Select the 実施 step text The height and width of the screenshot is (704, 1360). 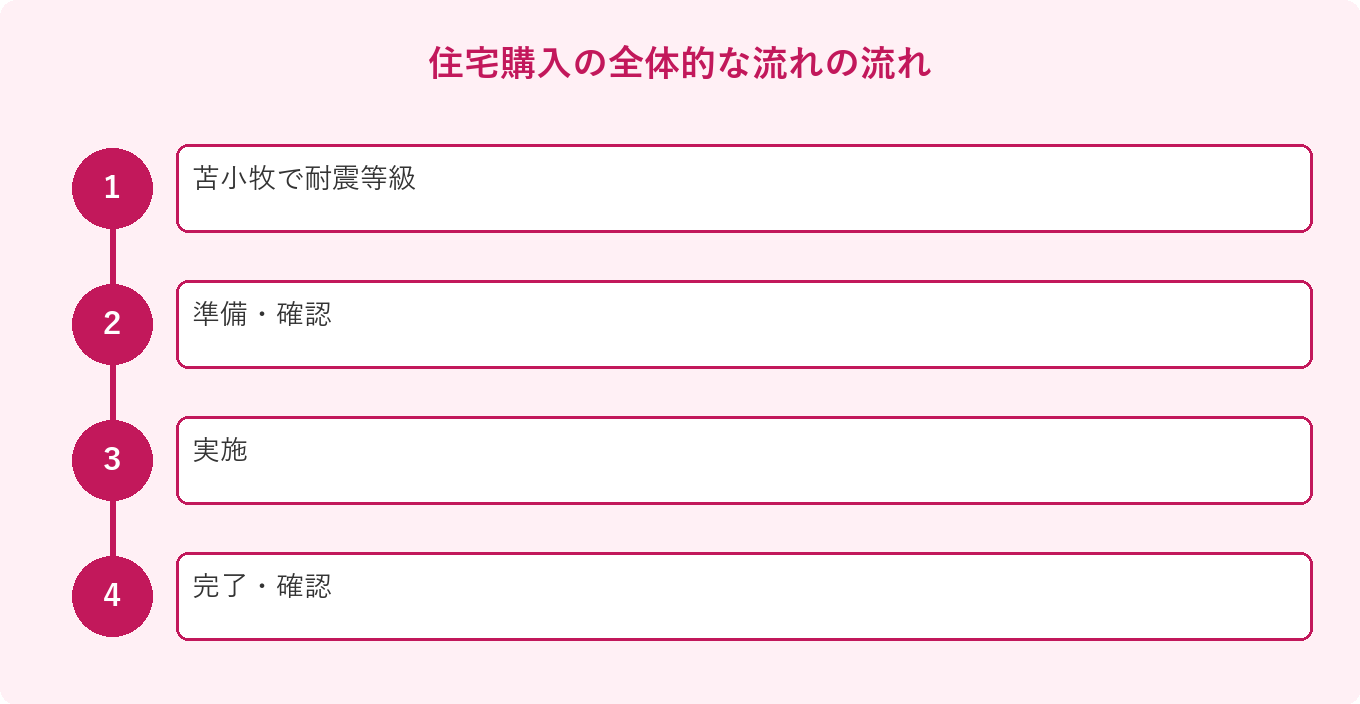click(x=220, y=451)
